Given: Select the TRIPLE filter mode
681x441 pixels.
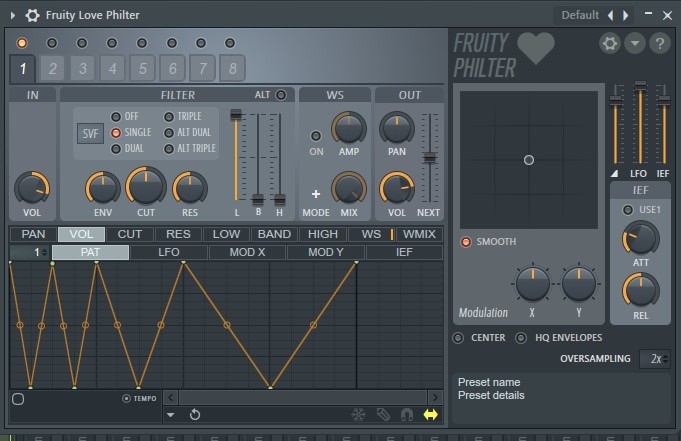Looking at the screenshot, I should [x=169, y=117].
